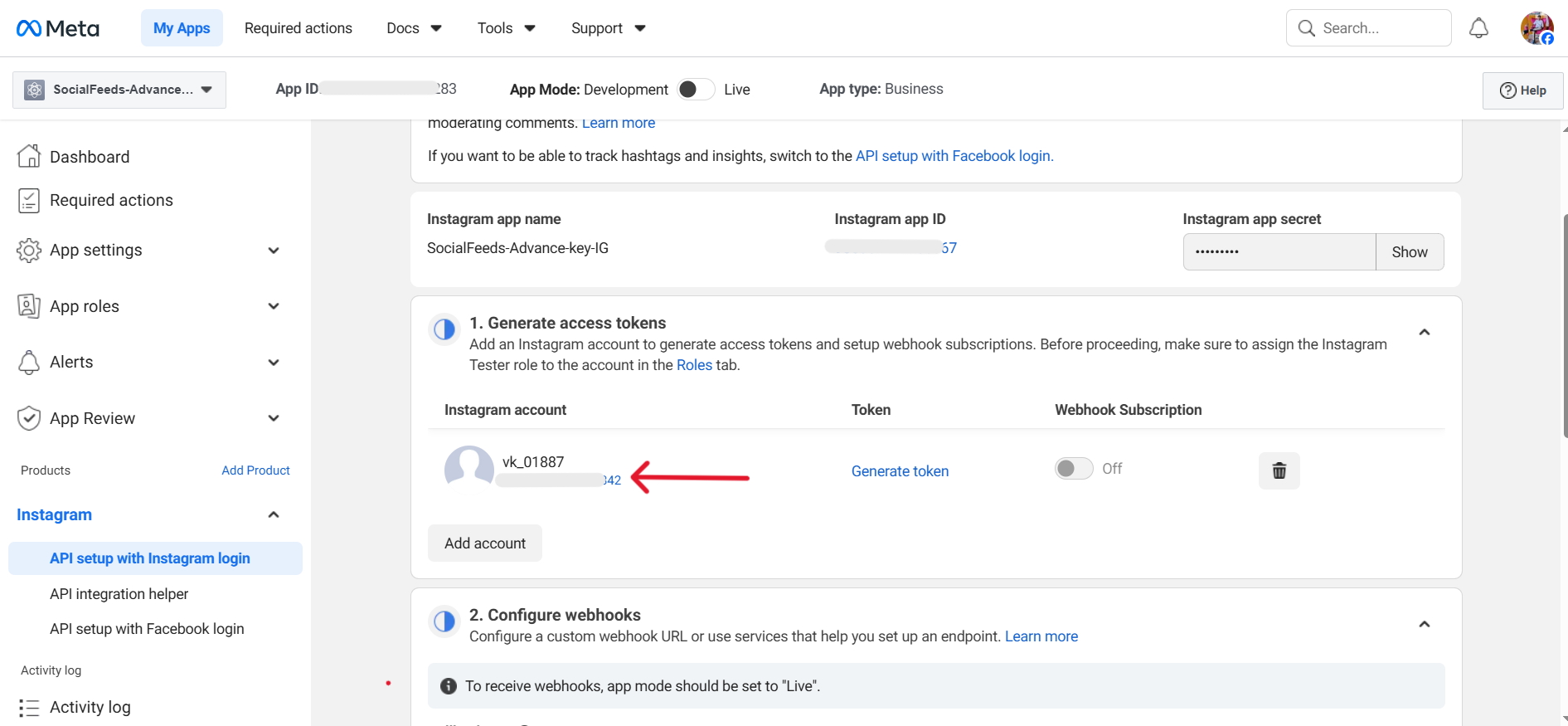
Task: Expand the App settings section
Action: (x=274, y=251)
